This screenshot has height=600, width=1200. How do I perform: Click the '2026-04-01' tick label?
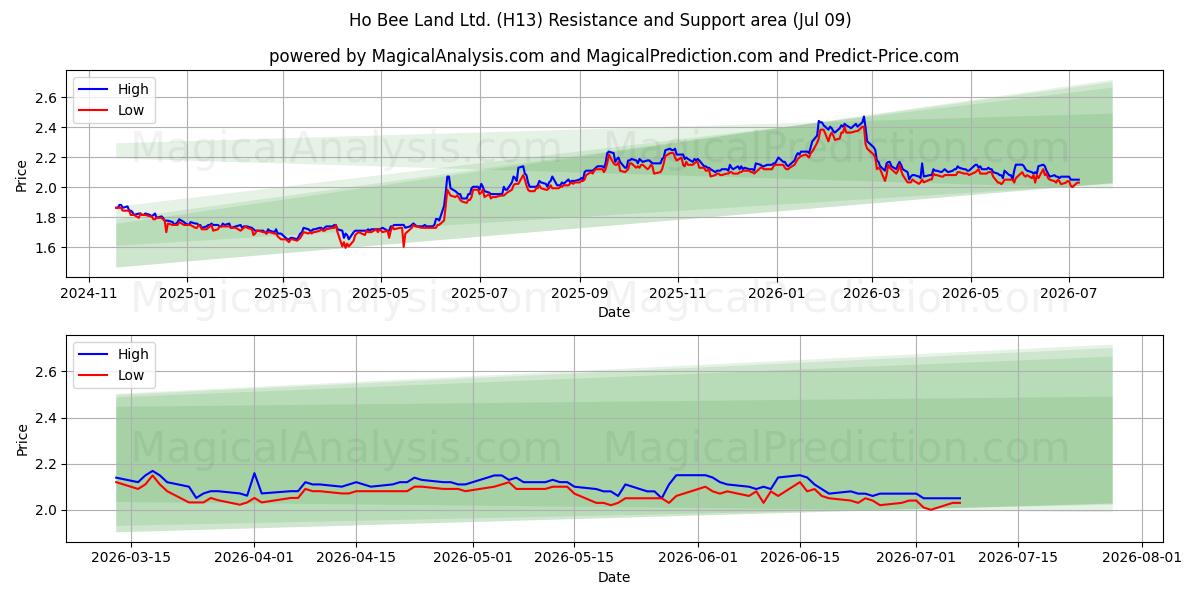[x=254, y=558]
